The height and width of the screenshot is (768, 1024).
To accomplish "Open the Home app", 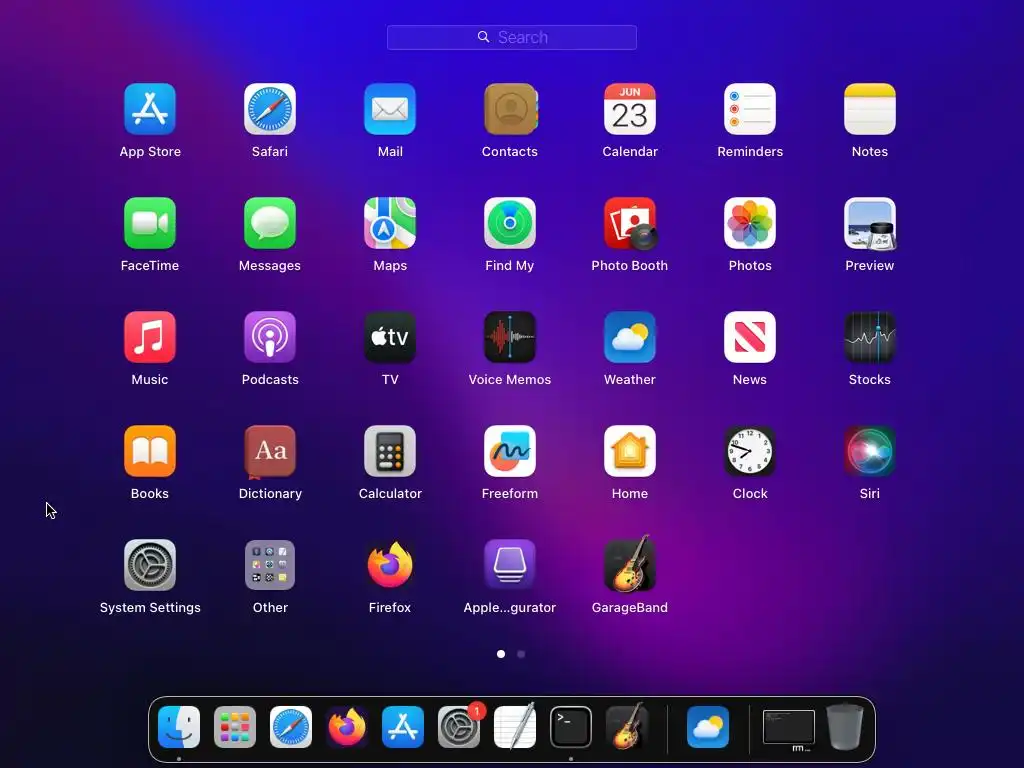I will (630, 451).
